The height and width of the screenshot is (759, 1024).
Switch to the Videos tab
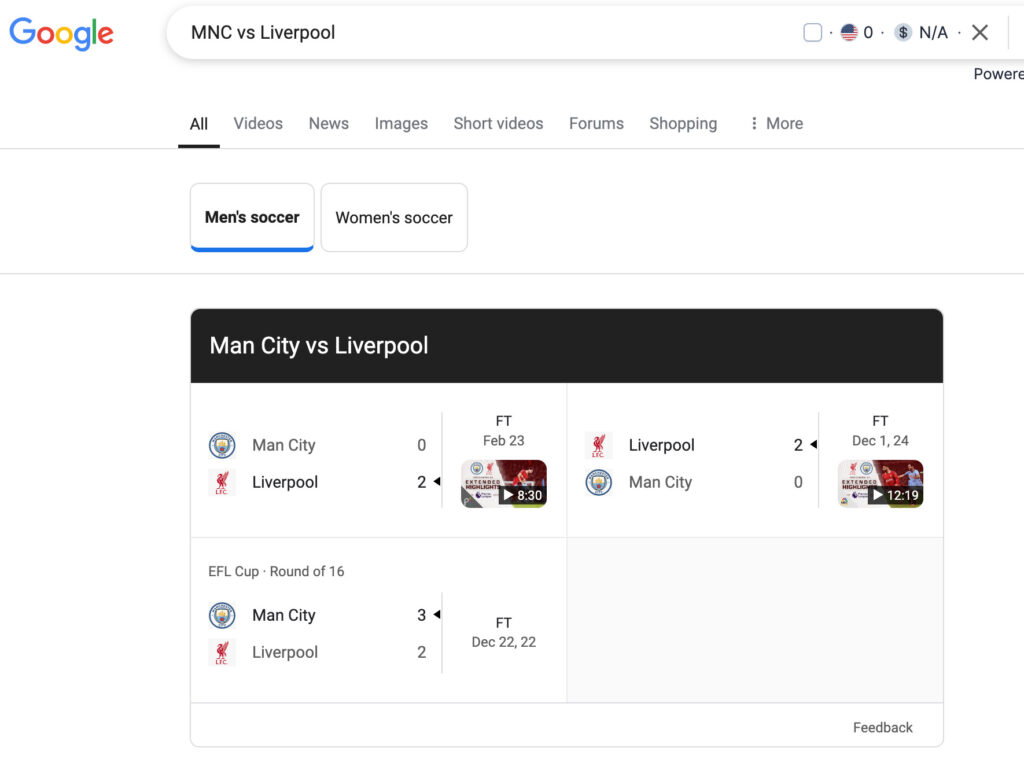click(x=258, y=123)
